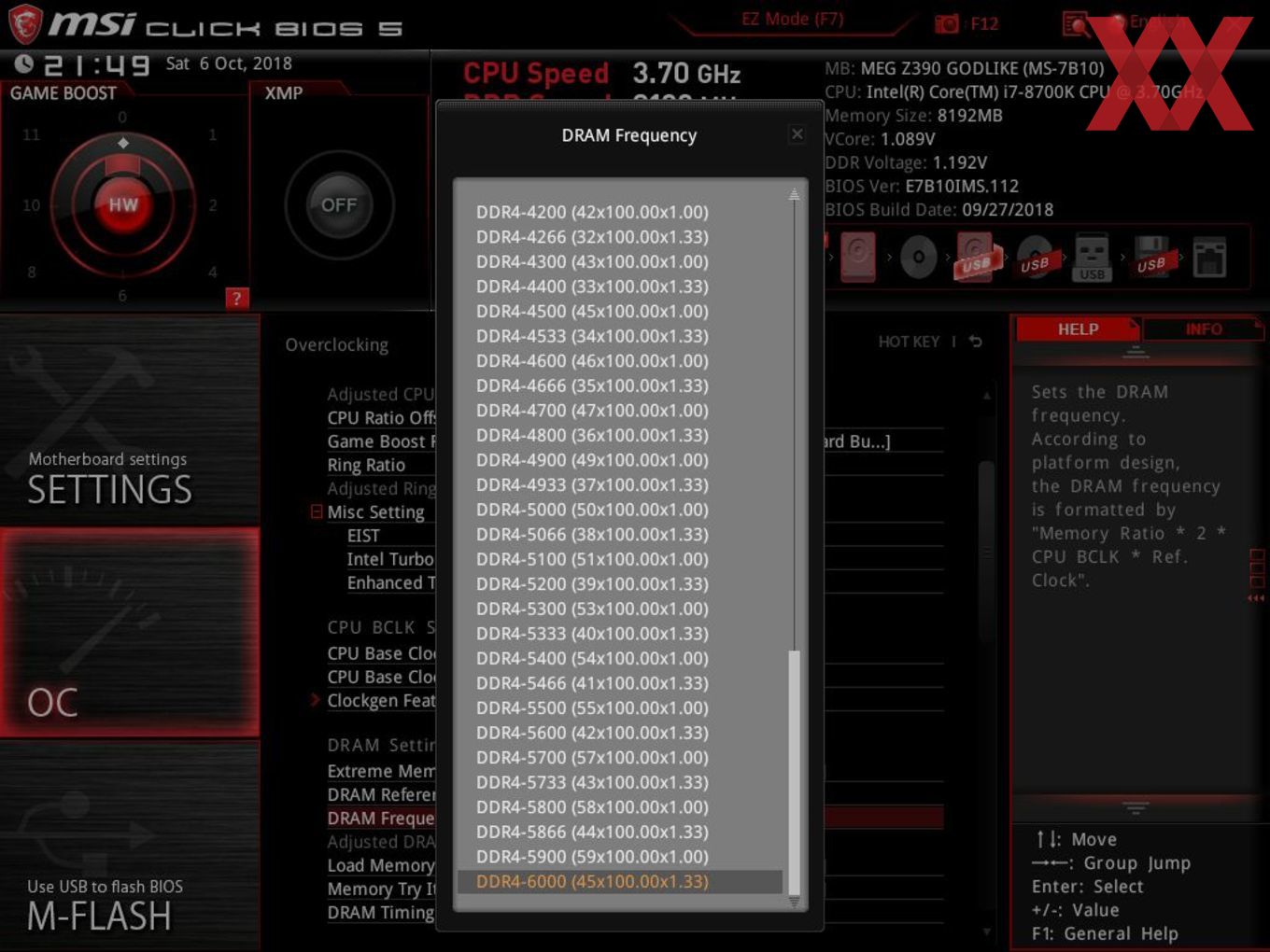The height and width of the screenshot is (952, 1270).
Task: Select the GAME BOOST panel header
Action: click(x=63, y=93)
